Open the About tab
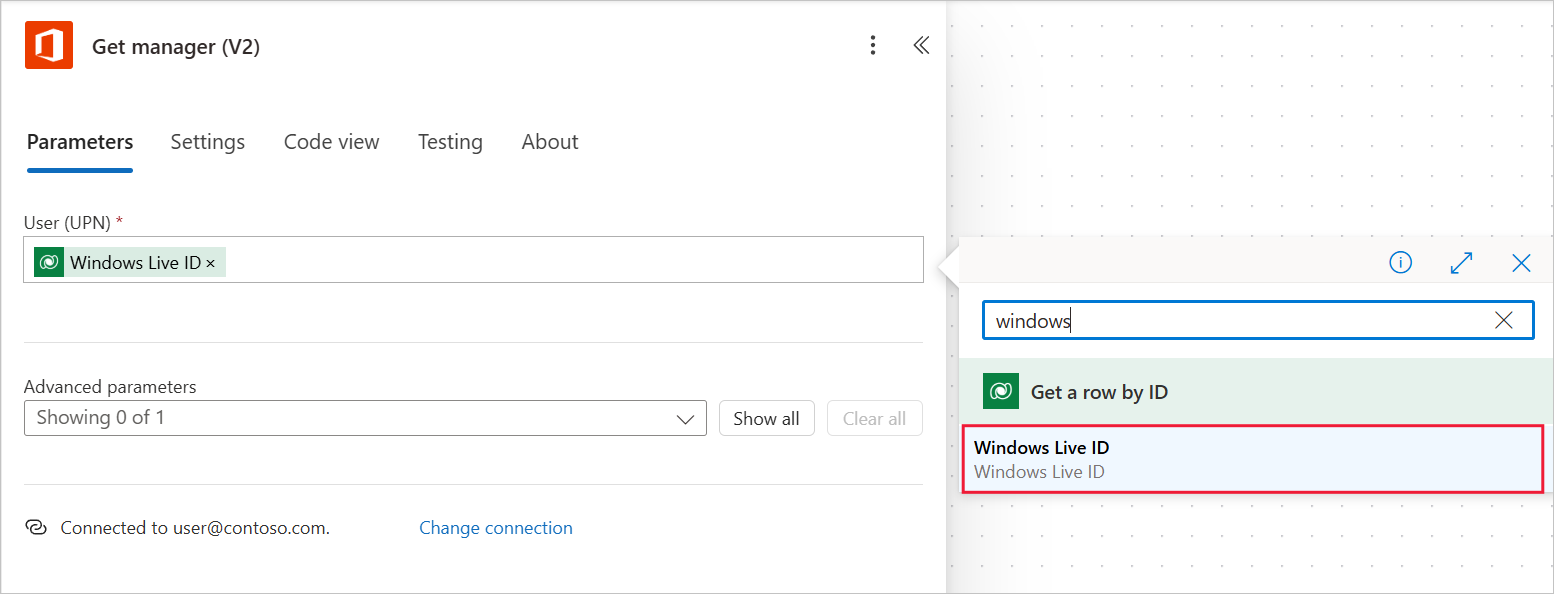Image resolution: width=1554 pixels, height=594 pixels. click(x=550, y=142)
